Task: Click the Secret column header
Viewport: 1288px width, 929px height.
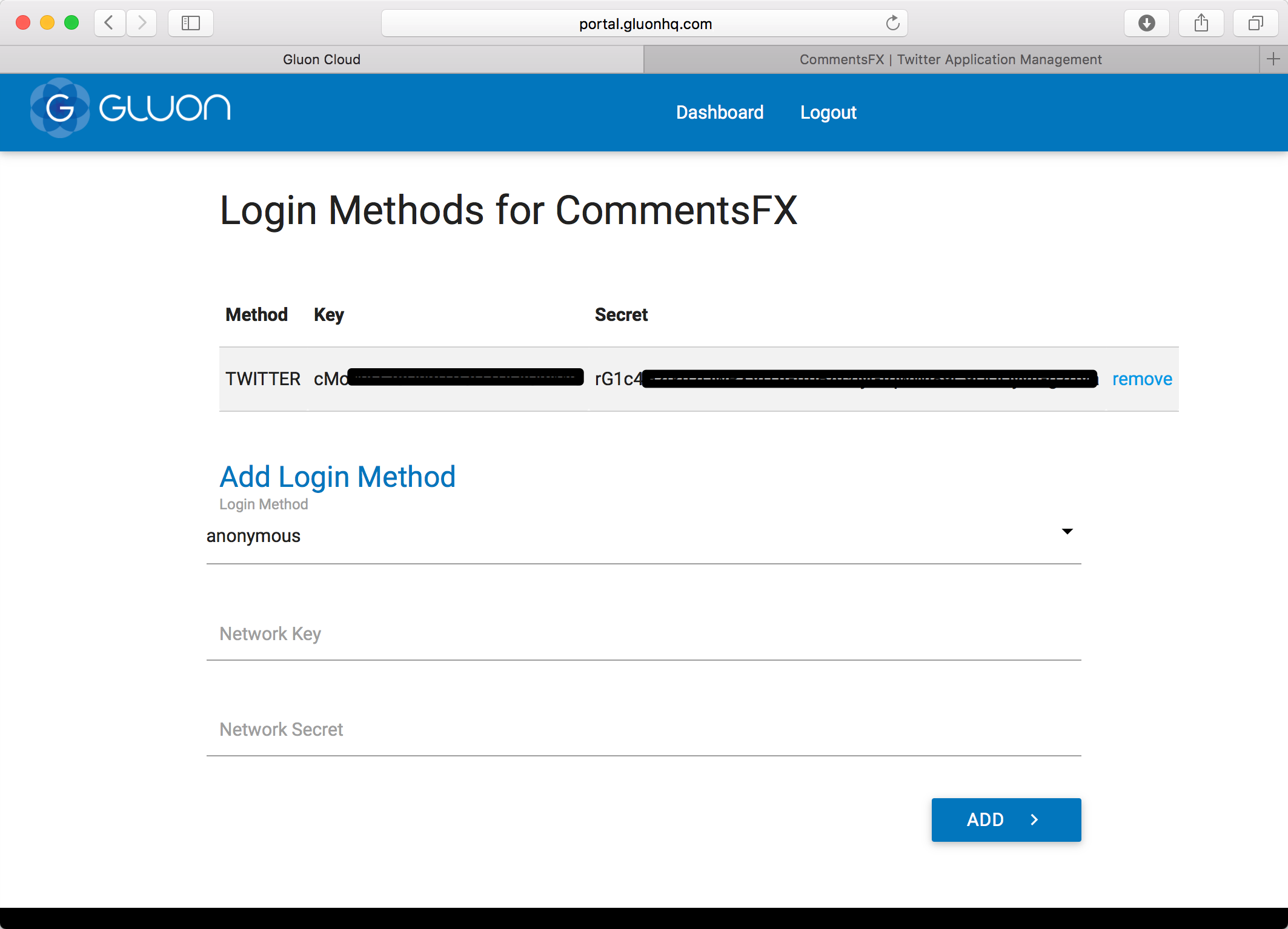Action: 621,315
